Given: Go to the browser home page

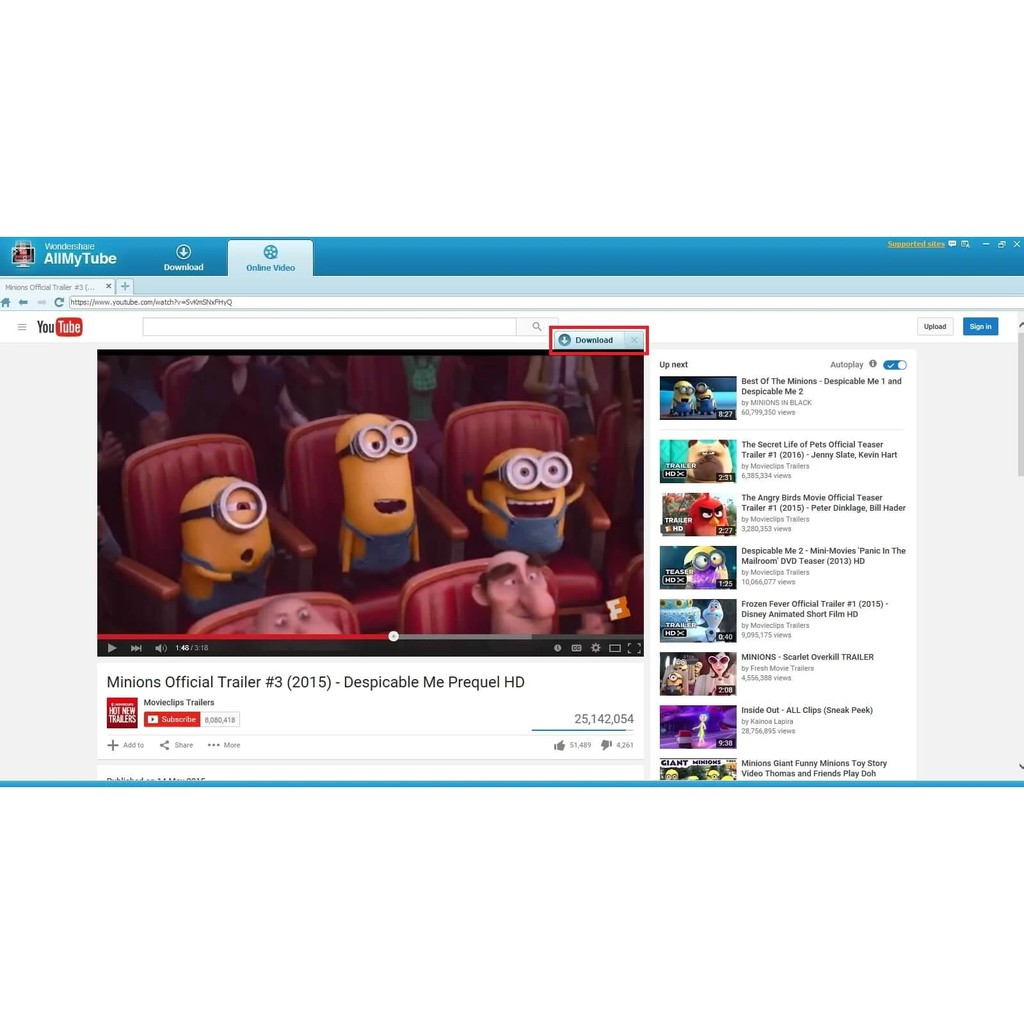Looking at the screenshot, I should [6, 302].
